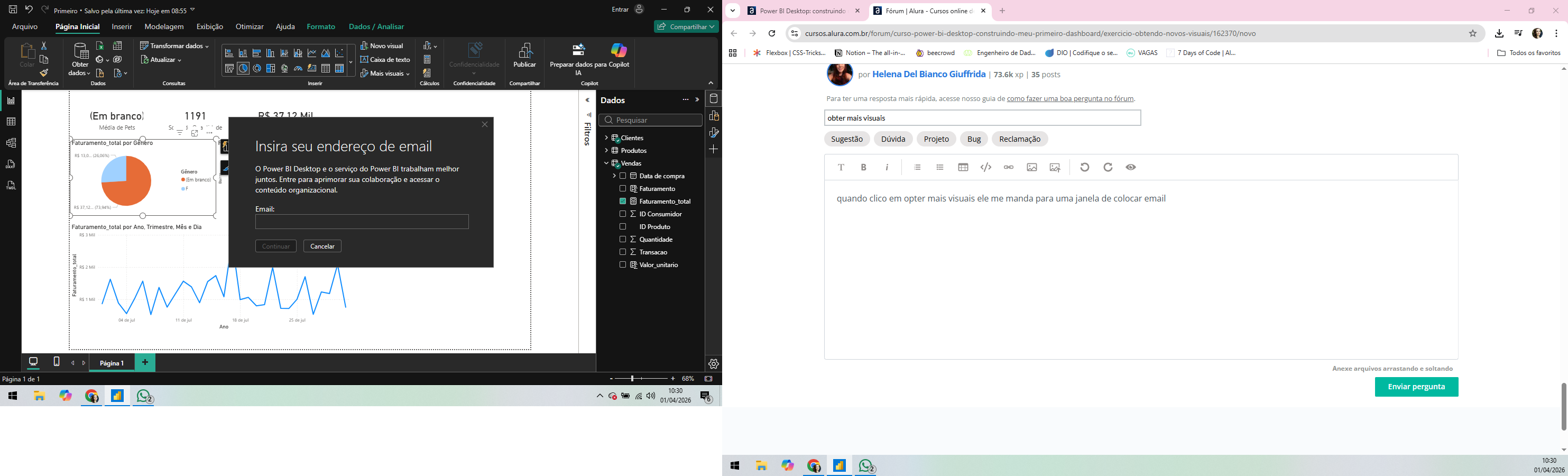This screenshot has width=1568, height=476.
Task: Click the upload image icon in forum editor
Action: point(1055,167)
